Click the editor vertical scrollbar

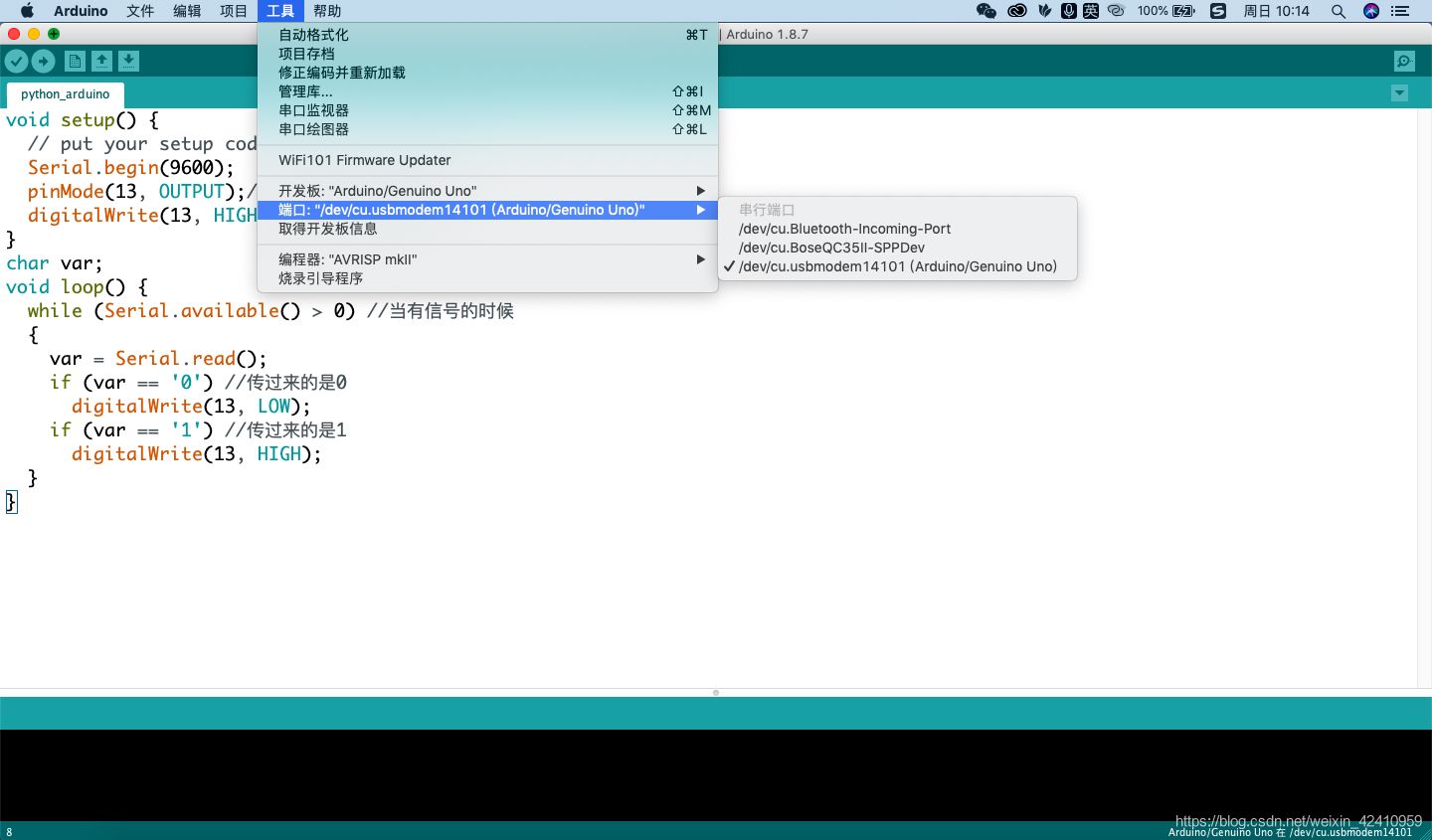[1424, 398]
